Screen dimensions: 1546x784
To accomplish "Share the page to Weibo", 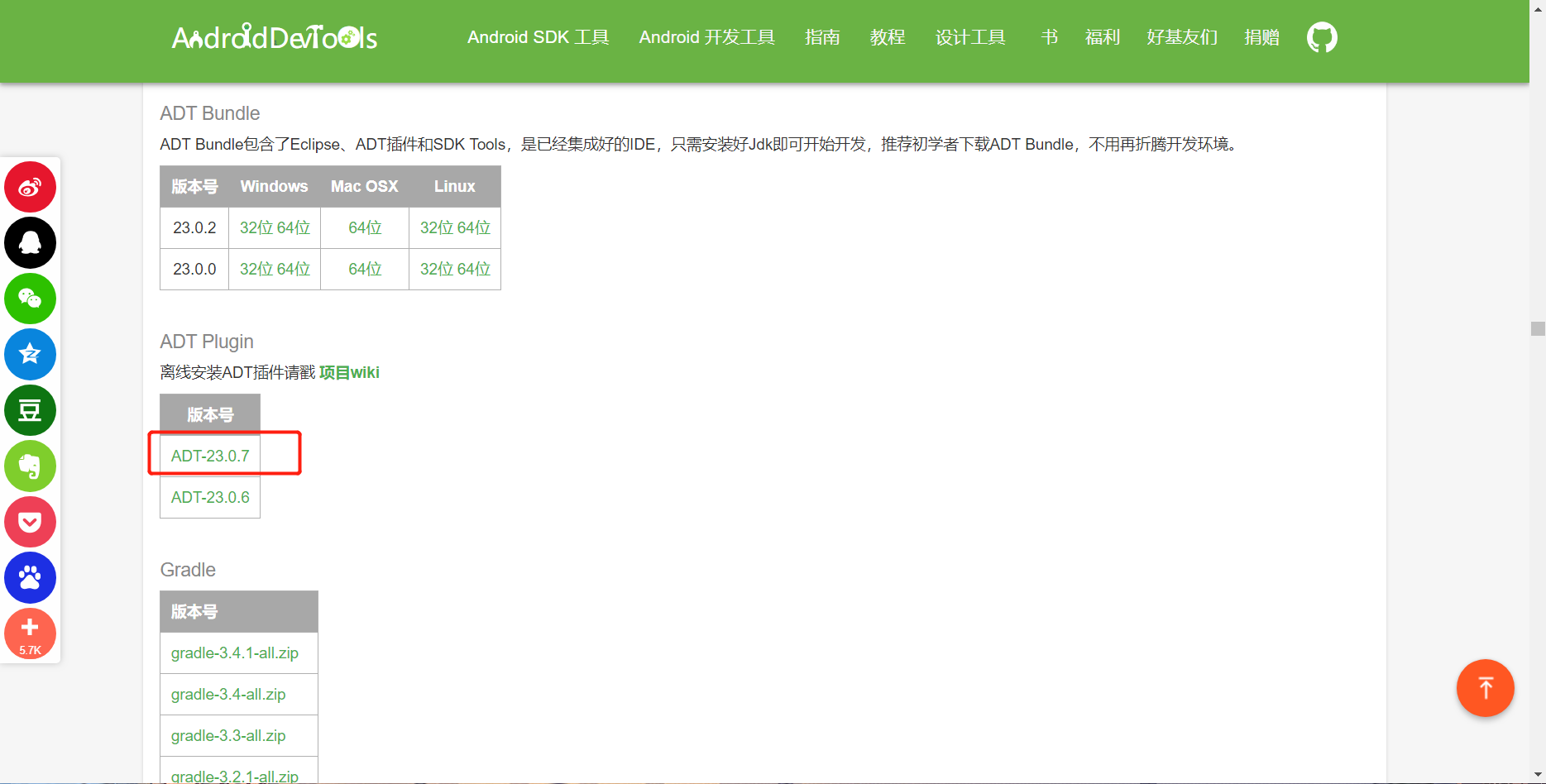I will pyautogui.click(x=30, y=187).
